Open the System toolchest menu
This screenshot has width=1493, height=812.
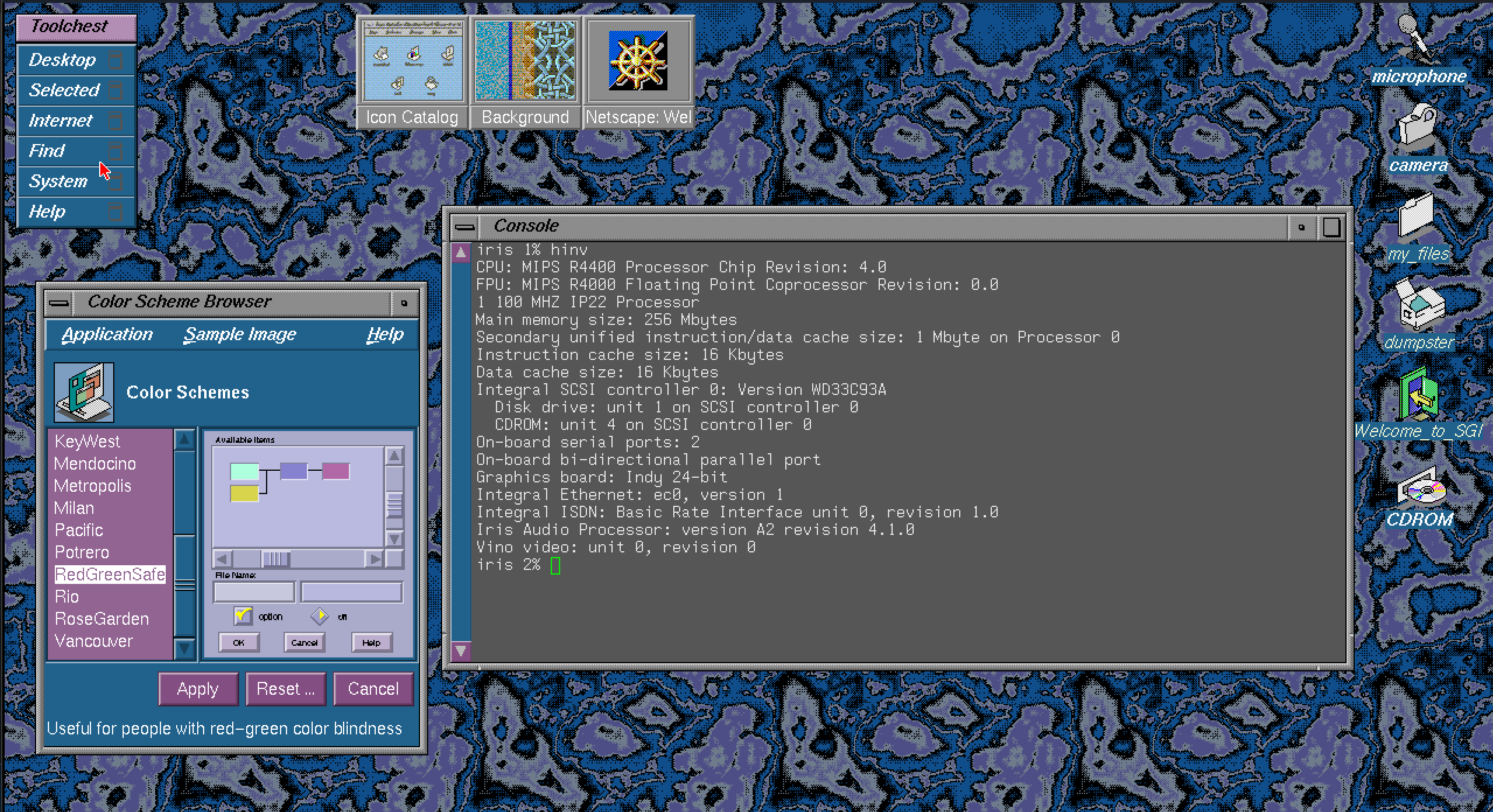[x=58, y=181]
